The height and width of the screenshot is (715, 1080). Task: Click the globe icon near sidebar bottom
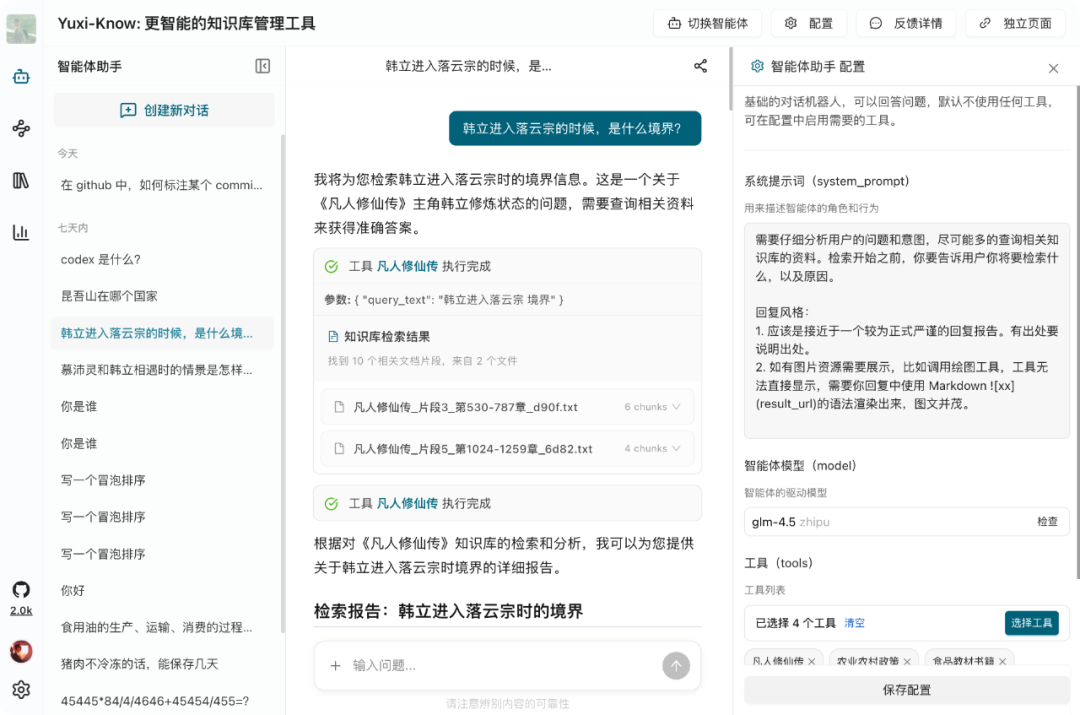21,651
